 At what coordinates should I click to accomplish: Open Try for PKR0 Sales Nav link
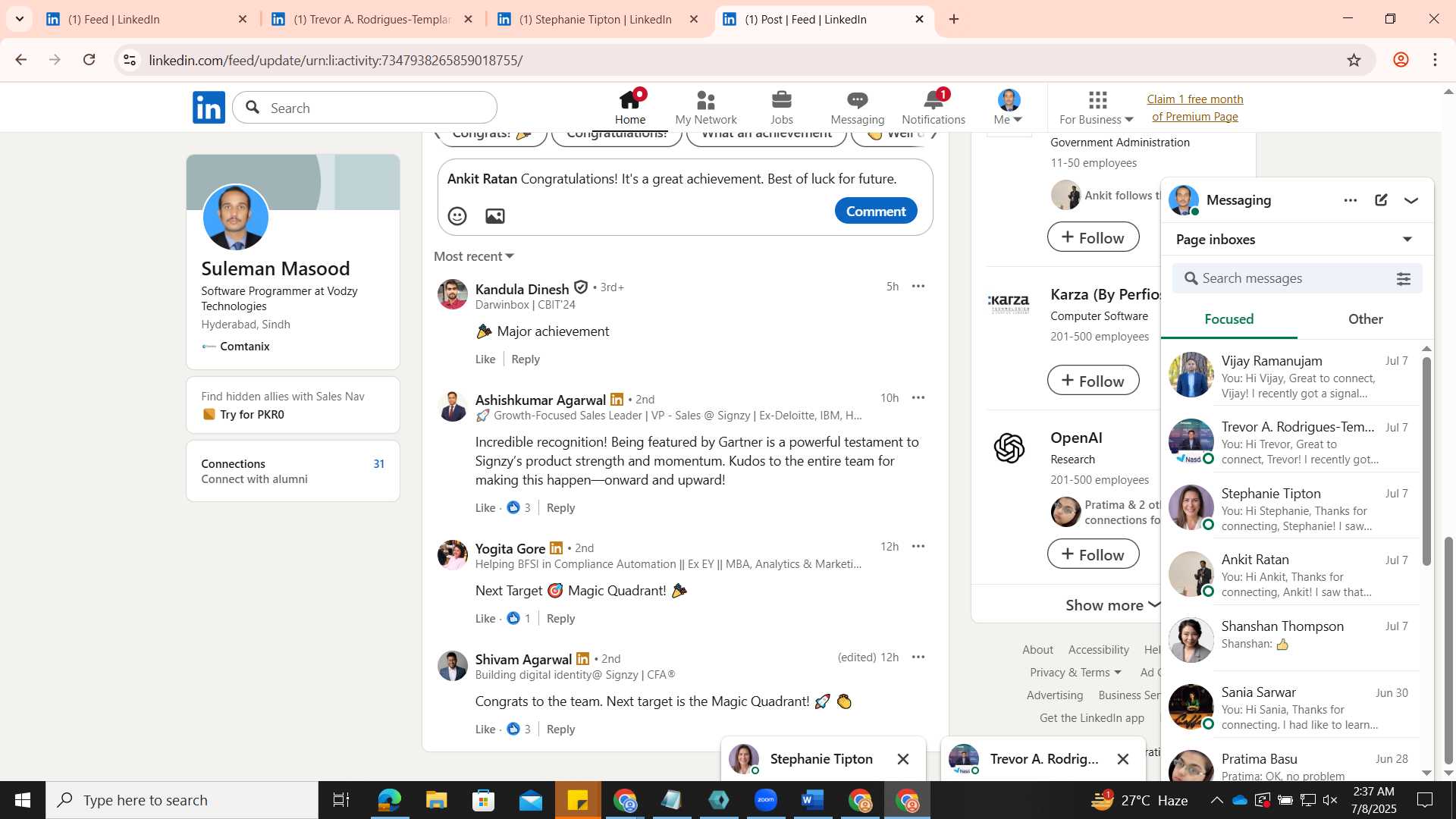[x=252, y=415]
